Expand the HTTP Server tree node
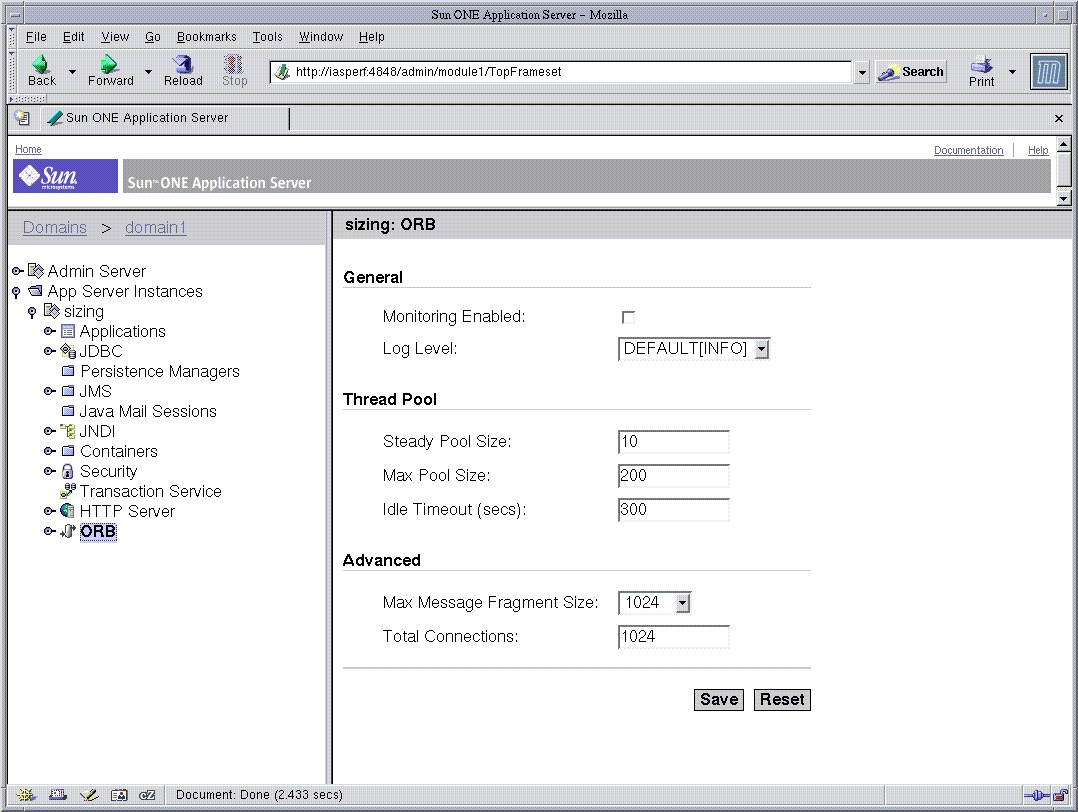This screenshot has height=812, width=1078. click(x=50, y=511)
